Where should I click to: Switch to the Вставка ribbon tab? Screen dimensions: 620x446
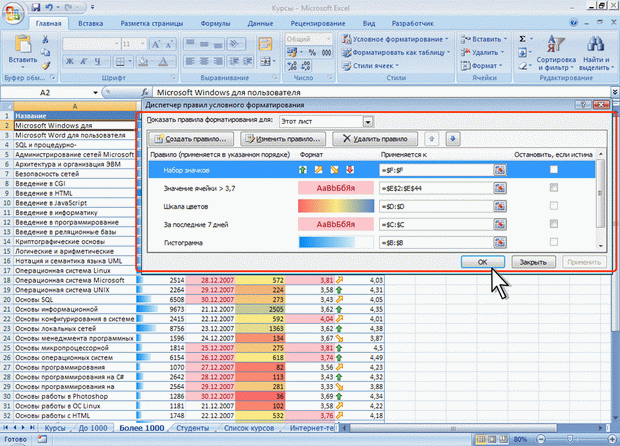(91, 23)
